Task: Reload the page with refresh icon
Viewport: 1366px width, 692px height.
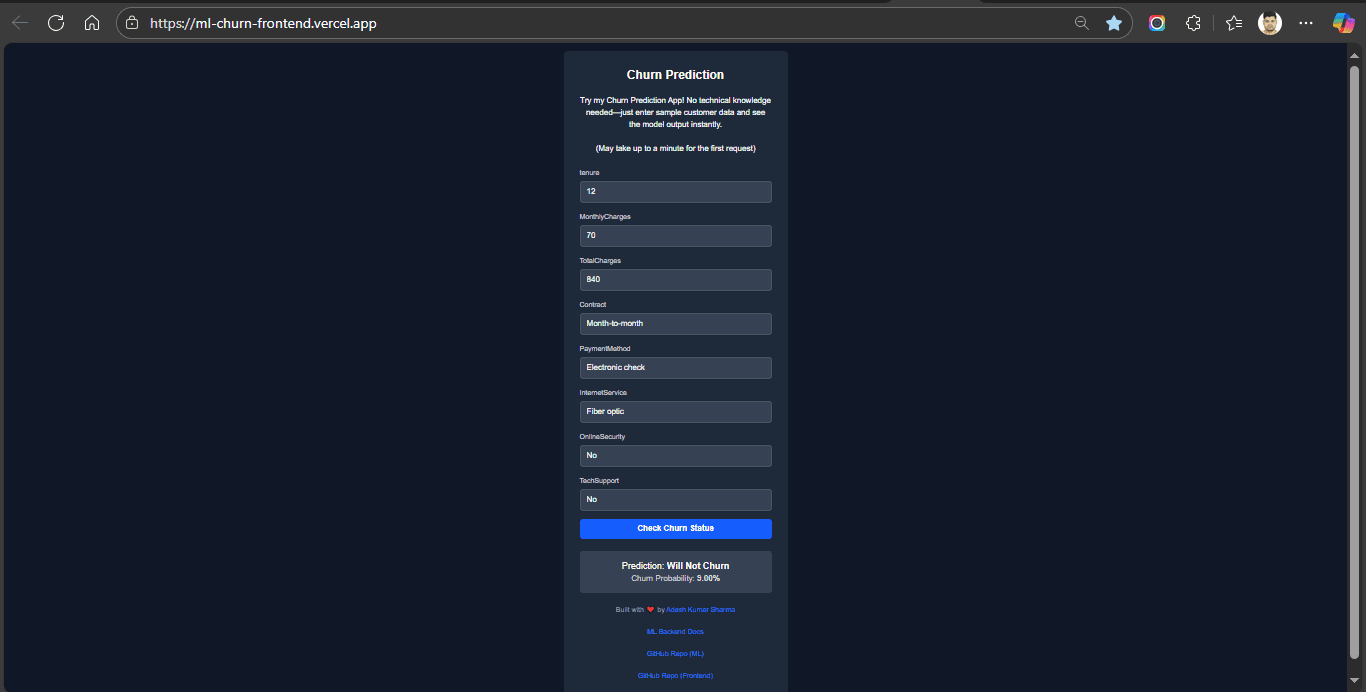Action: 56,23
